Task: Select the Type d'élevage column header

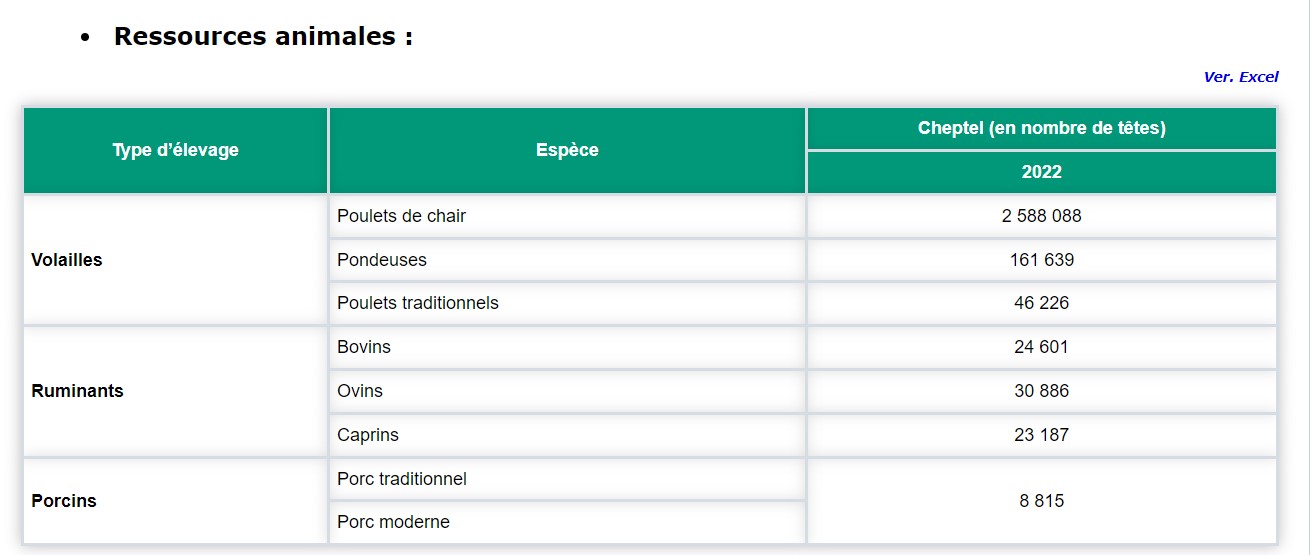Action: (x=175, y=150)
